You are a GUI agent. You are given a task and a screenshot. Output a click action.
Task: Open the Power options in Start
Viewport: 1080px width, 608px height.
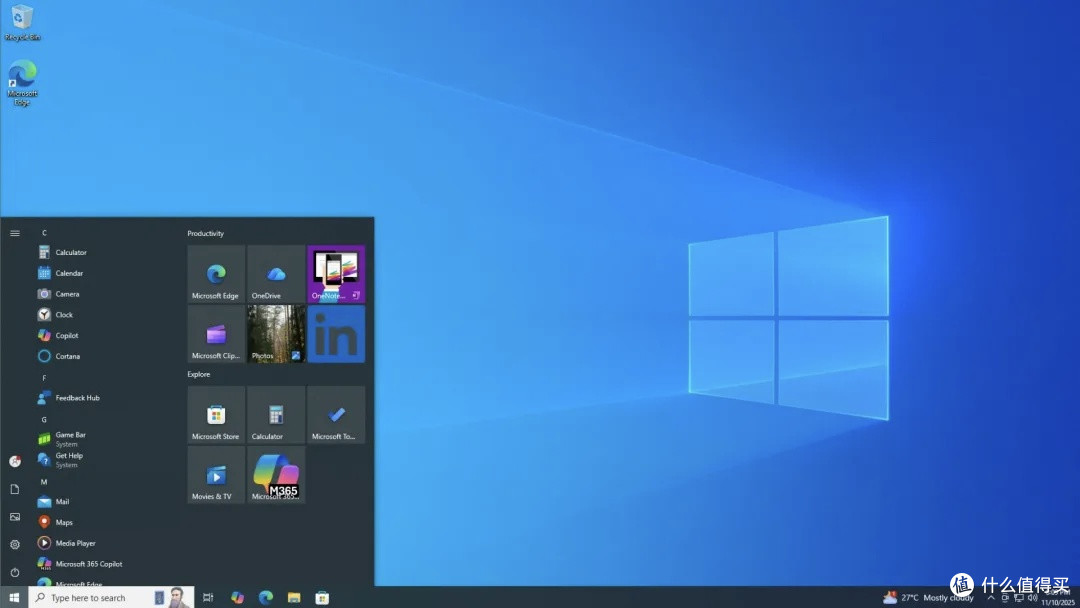[14, 572]
